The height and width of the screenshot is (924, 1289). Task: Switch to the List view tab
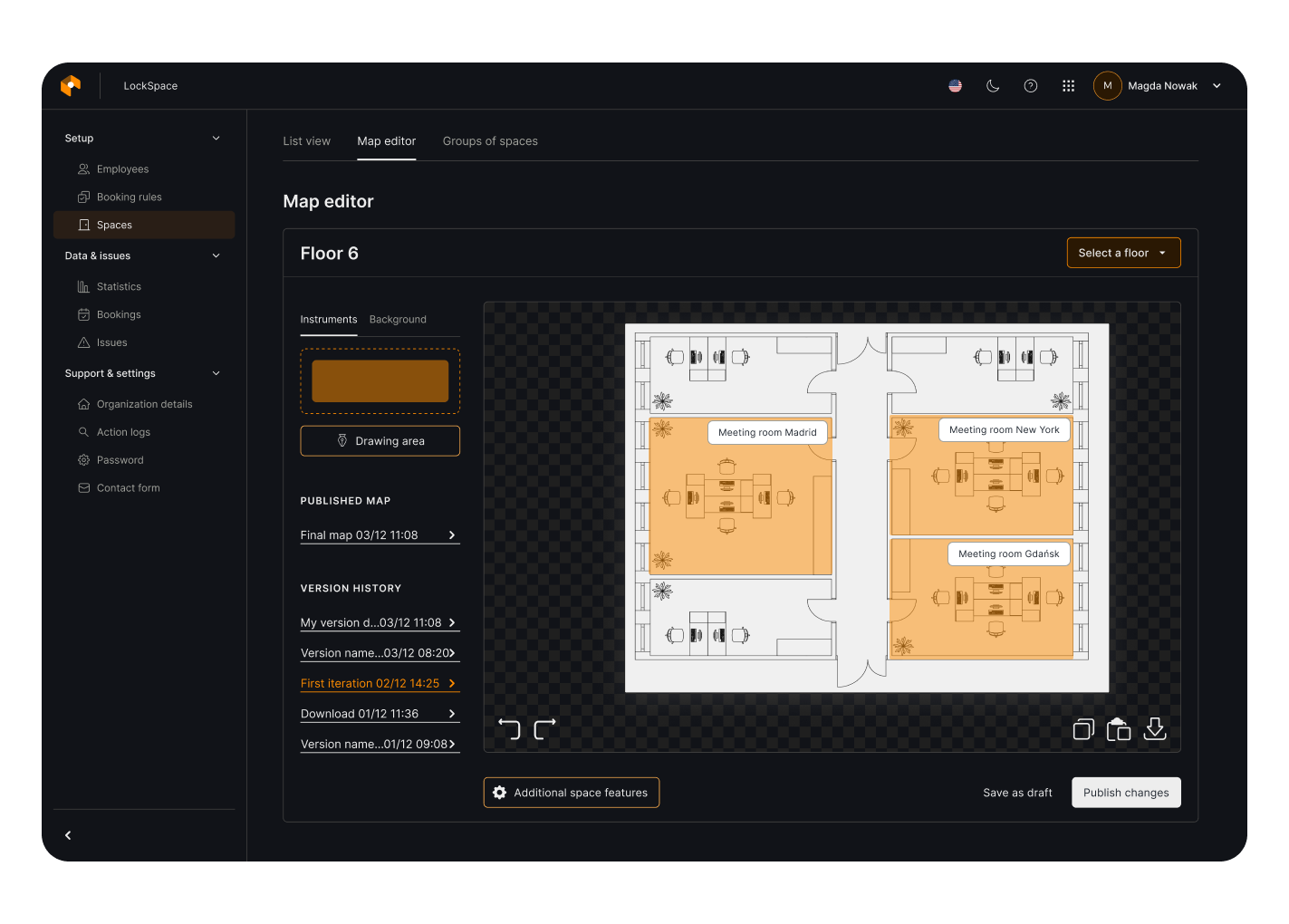click(306, 141)
